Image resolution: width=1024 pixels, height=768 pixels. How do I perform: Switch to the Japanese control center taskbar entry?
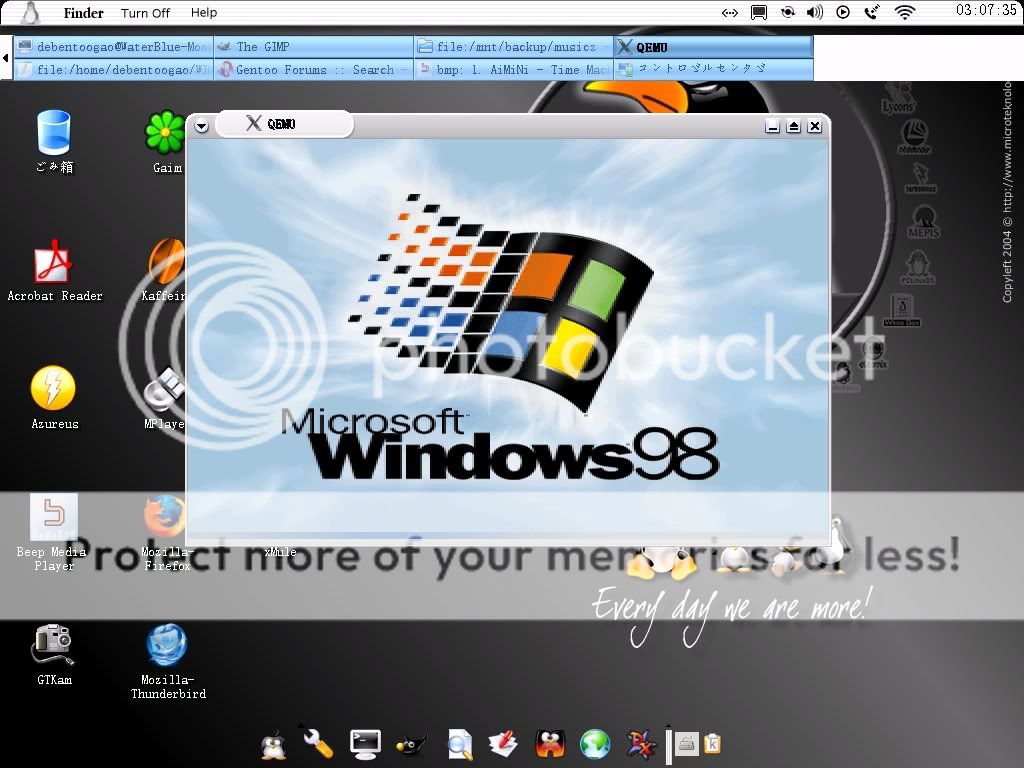(713, 69)
